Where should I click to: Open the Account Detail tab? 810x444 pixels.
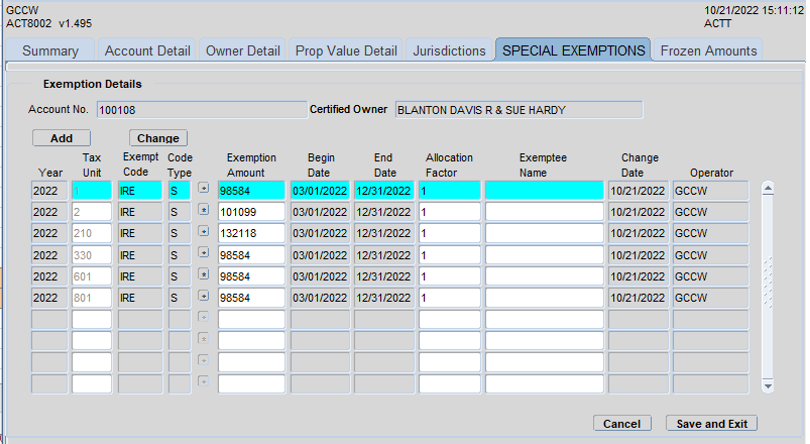tap(147, 50)
